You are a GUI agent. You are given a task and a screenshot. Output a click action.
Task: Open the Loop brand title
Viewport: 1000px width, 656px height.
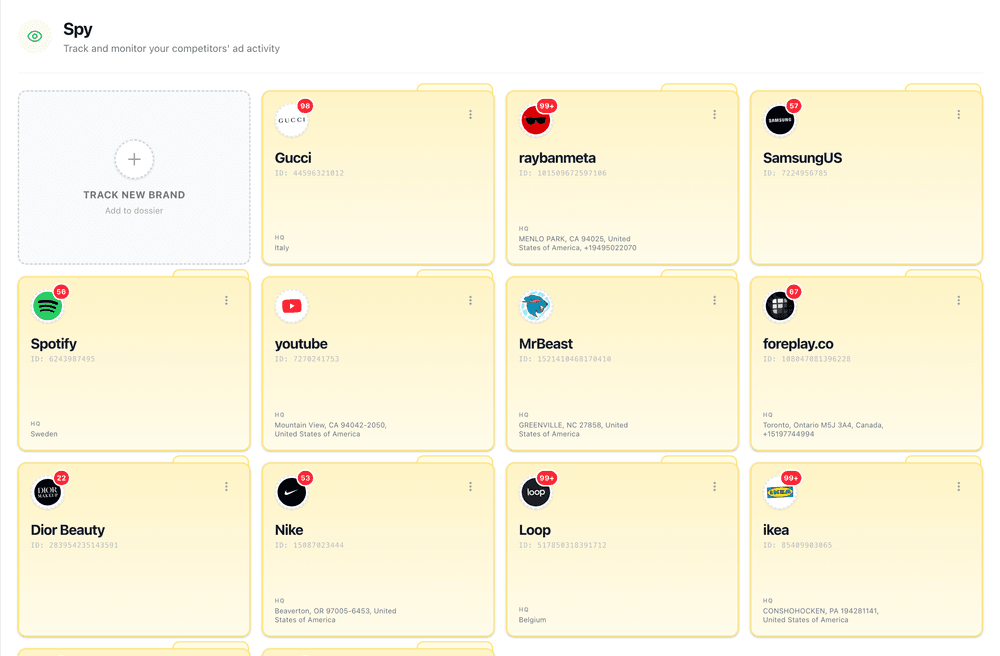pyautogui.click(x=534, y=530)
